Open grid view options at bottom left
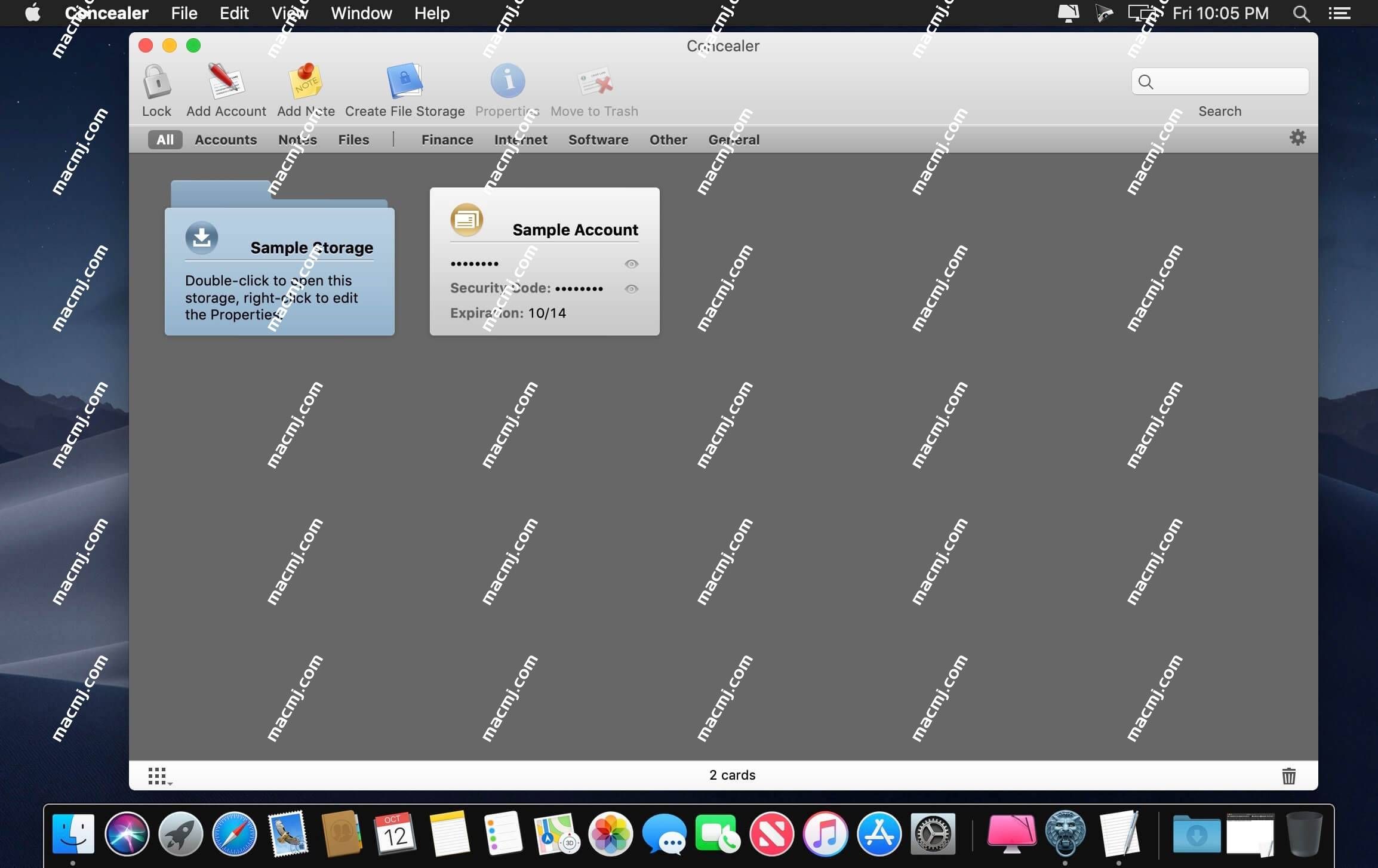1378x868 pixels. pyautogui.click(x=159, y=776)
